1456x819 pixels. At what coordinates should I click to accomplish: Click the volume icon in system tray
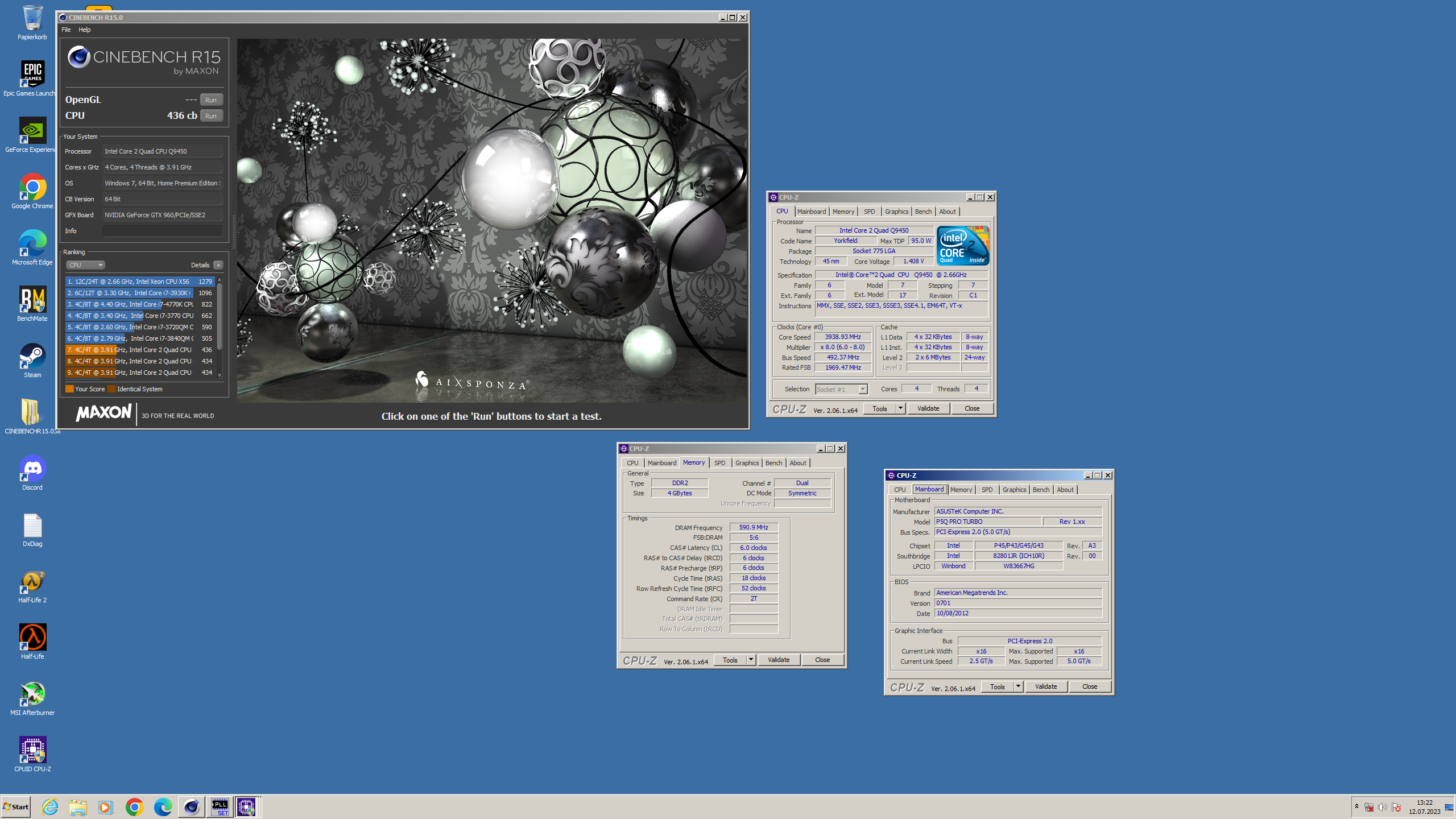click(x=1382, y=807)
